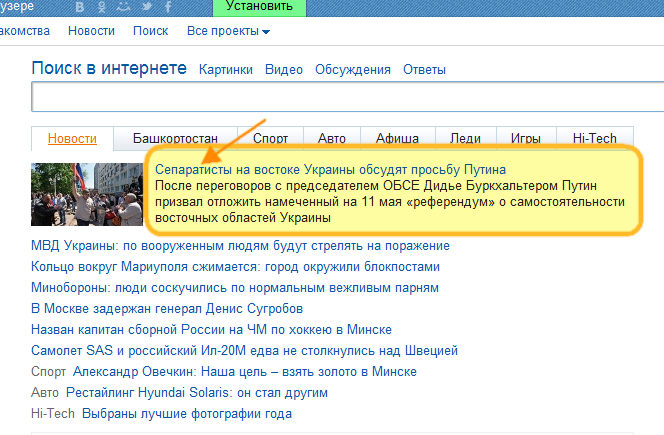Click the VKontakte share icon
The image size is (664, 435).
[80, 7]
